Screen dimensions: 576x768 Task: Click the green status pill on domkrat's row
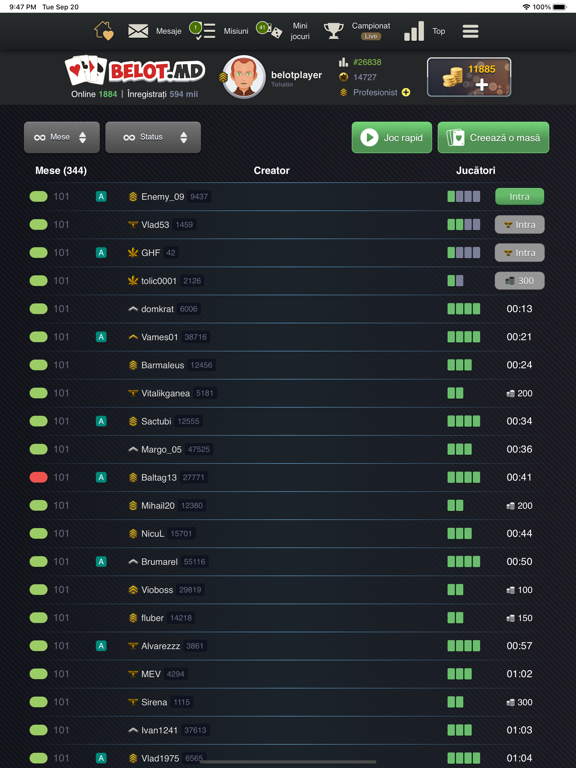pyautogui.click(x=39, y=309)
